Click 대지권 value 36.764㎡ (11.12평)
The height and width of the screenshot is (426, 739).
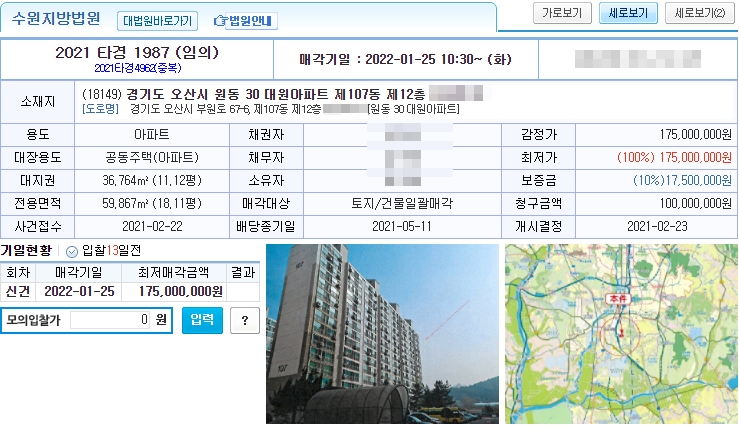coord(152,180)
